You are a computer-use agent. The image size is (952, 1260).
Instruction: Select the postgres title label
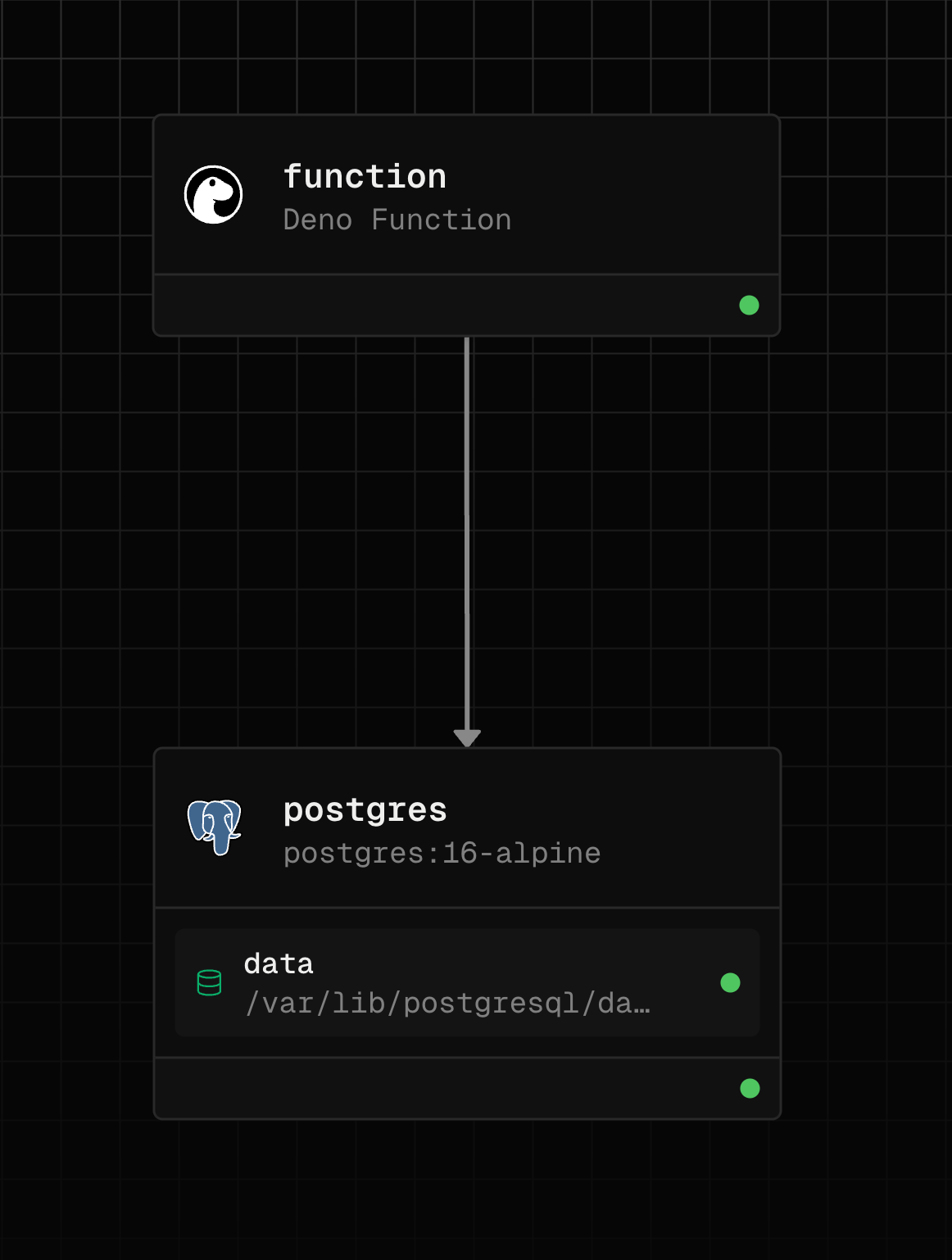(365, 809)
